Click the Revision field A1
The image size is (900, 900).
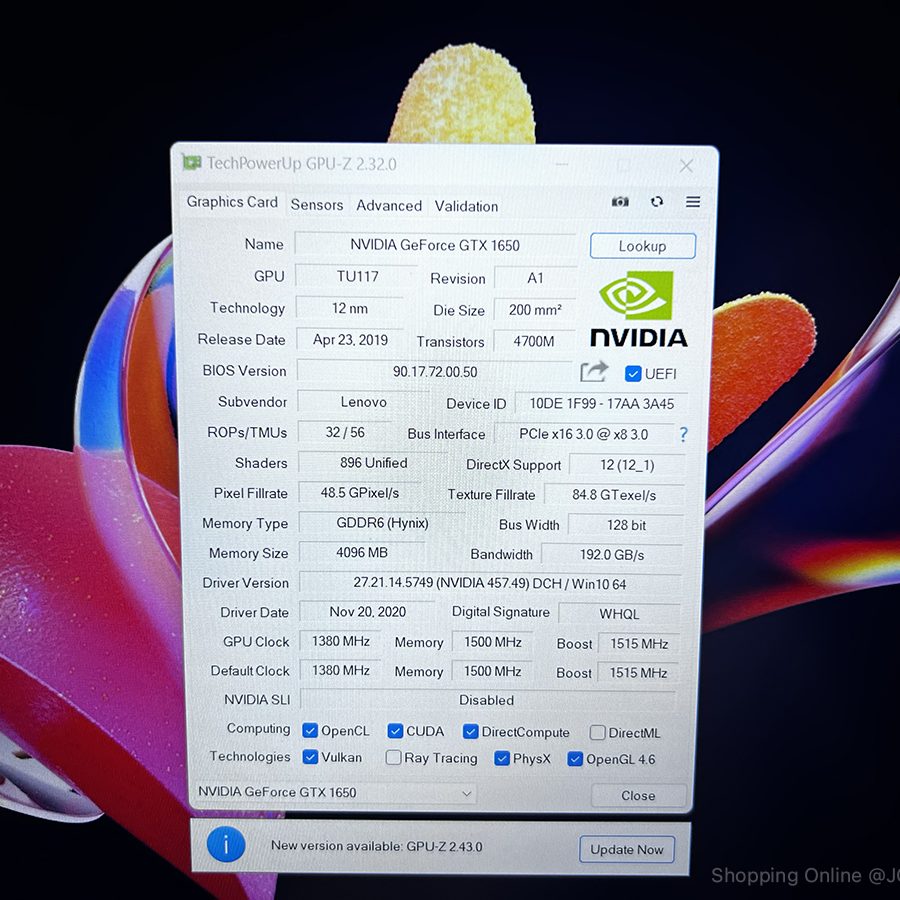coord(536,278)
